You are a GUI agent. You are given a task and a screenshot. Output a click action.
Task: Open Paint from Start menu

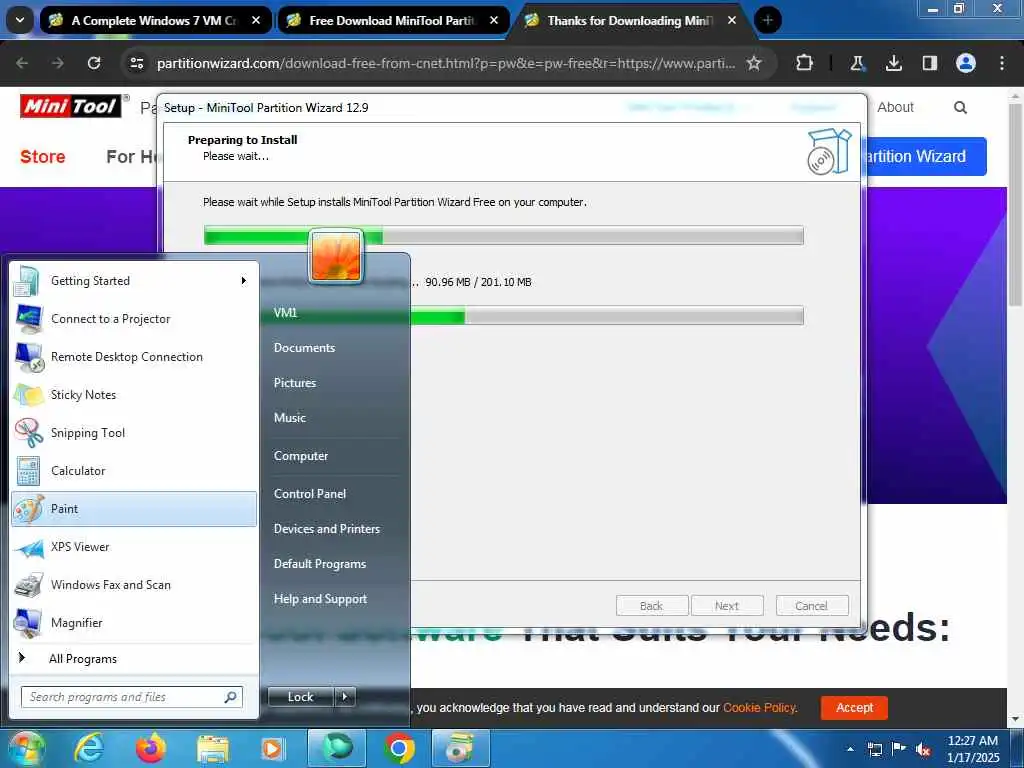pos(134,509)
